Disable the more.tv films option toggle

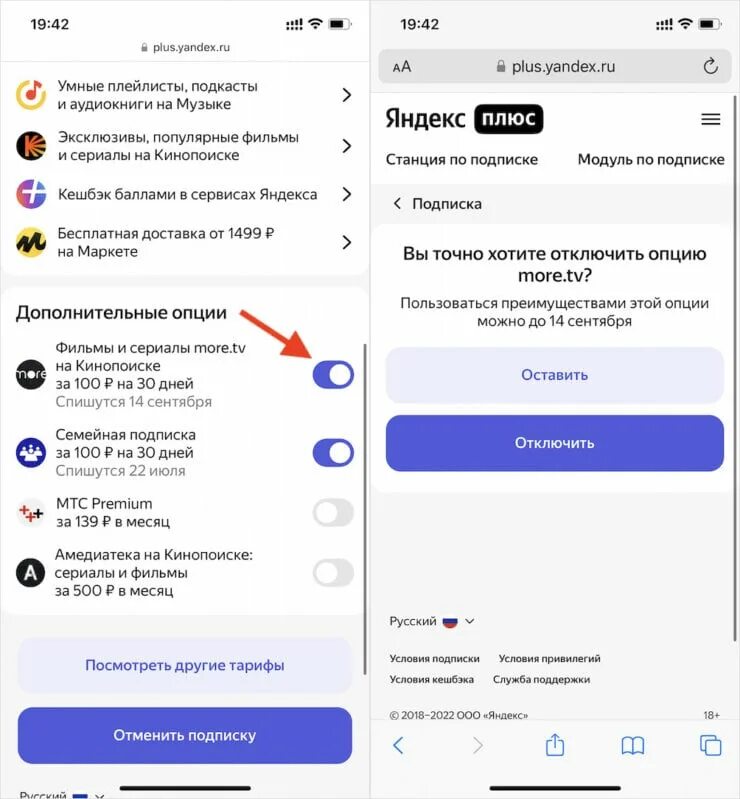[333, 375]
